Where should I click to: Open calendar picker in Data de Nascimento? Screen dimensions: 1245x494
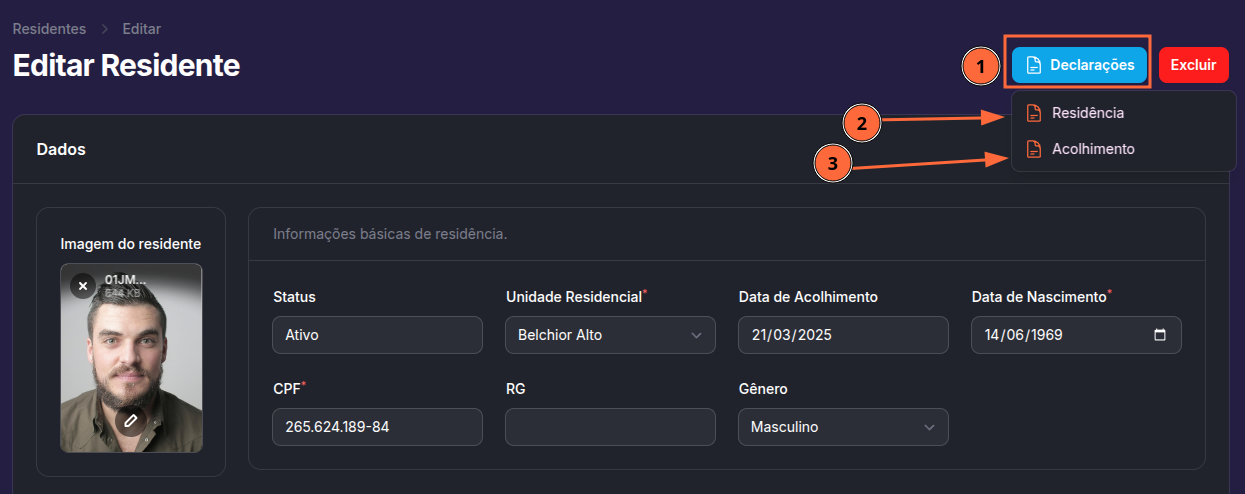[x=1160, y=335]
